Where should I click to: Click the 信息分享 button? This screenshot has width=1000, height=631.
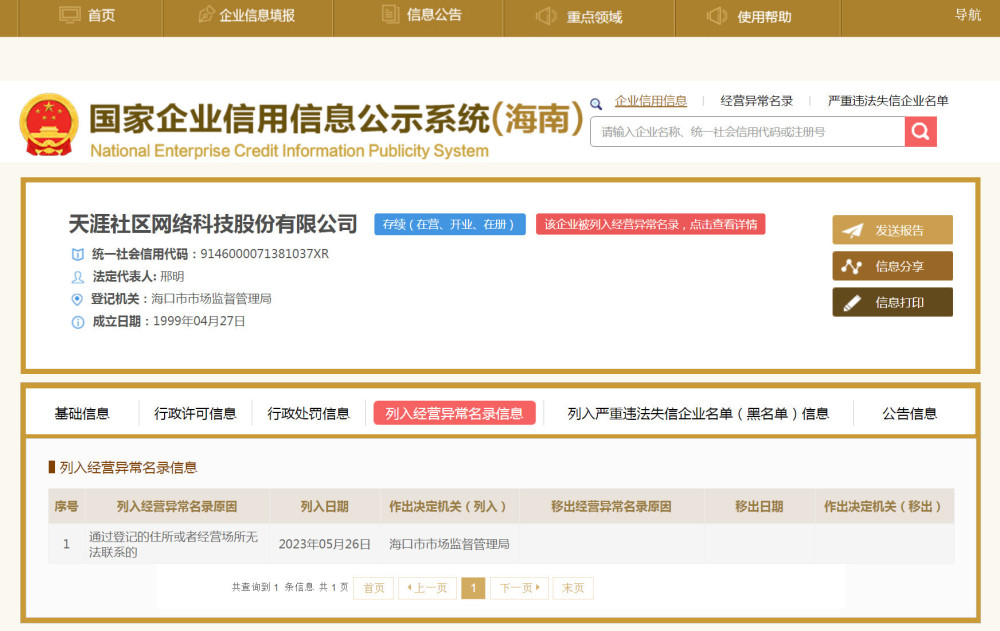coord(892,266)
